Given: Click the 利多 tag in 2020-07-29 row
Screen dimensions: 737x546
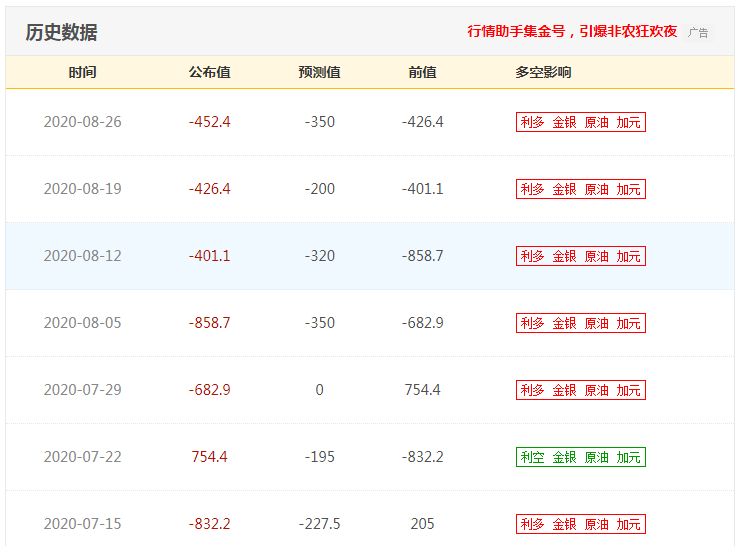Looking at the screenshot, I should tap(580, 390).
